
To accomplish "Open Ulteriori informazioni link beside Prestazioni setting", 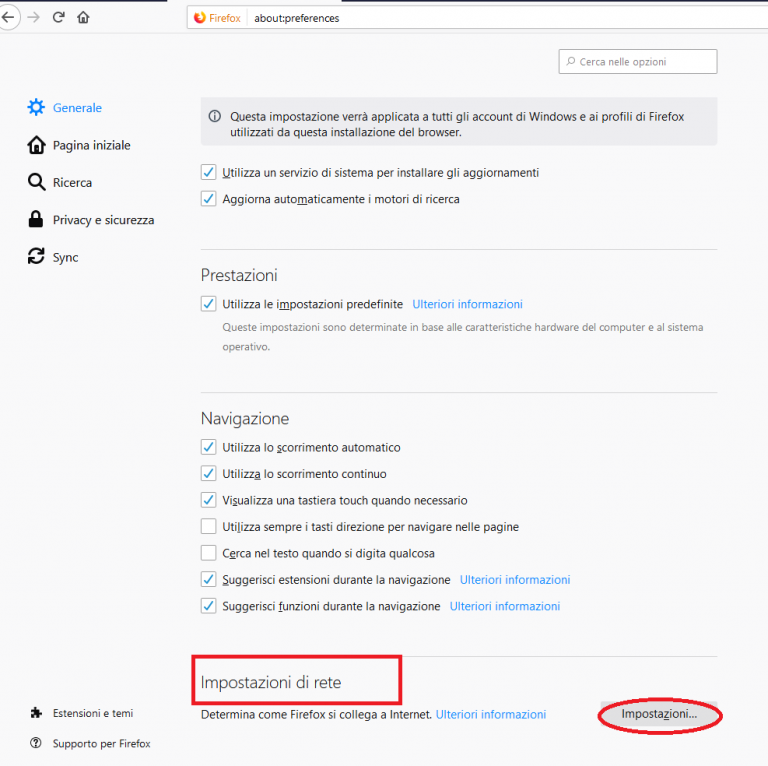I will pos(467,304).
